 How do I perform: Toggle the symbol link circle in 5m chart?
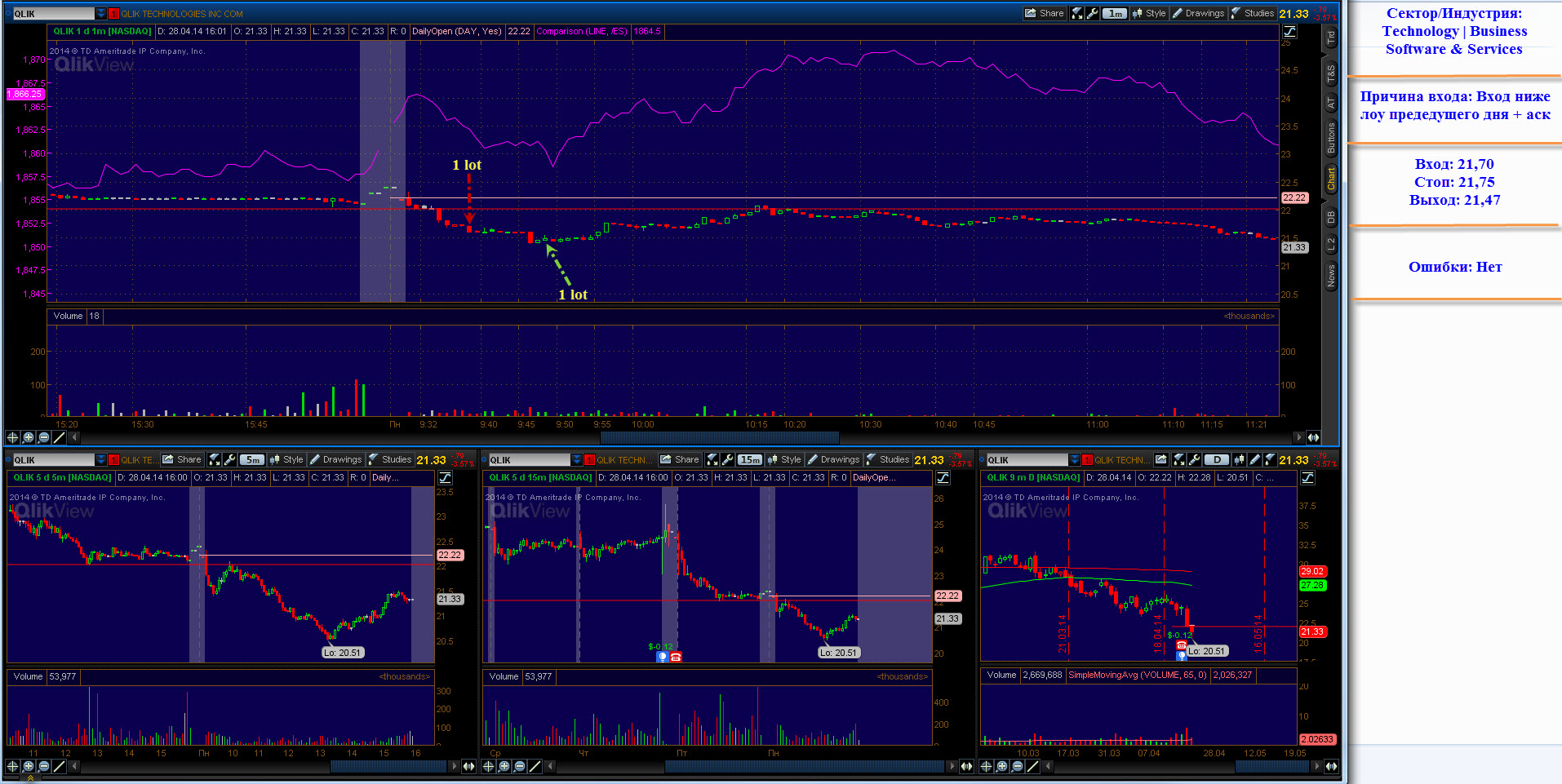(x=9, y=460)
